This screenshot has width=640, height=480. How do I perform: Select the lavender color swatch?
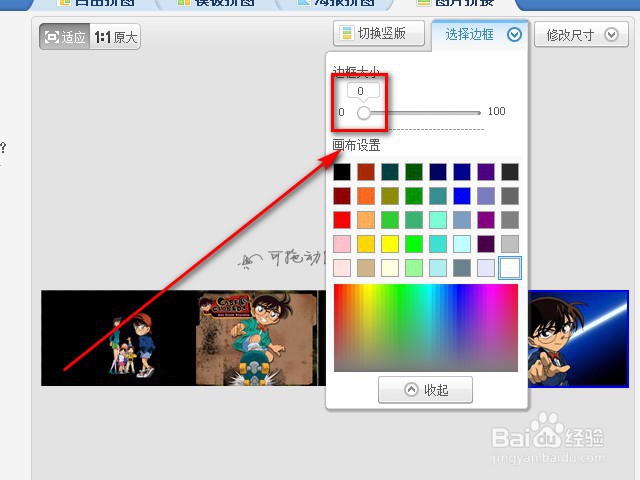[x=486, y=268]
